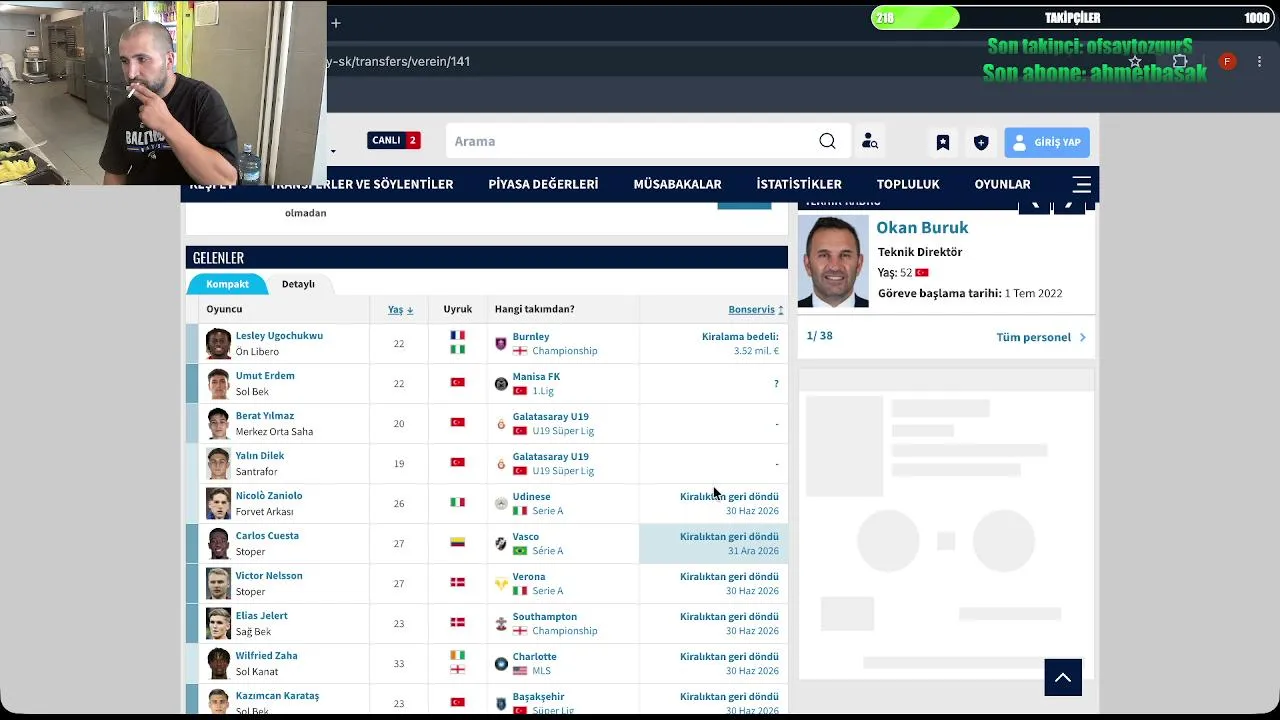Image resolution: width=1280 pixels, height=720 pixels.
Task: Click the GELENLER section header
Action: tap(487, 258)
